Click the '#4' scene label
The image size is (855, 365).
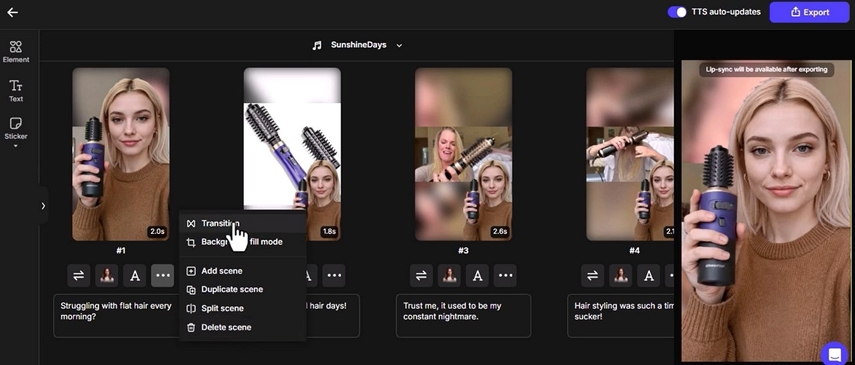click(634, 250)
